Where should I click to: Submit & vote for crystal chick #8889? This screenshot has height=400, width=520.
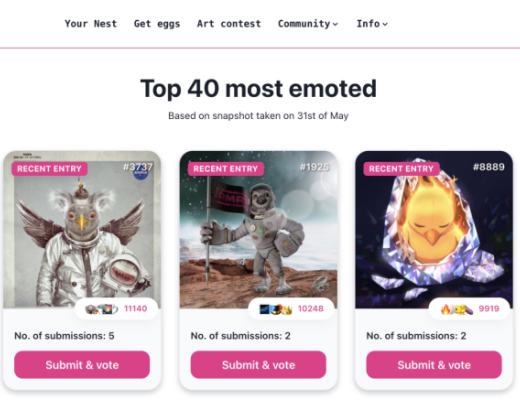(x=434, y=365)
